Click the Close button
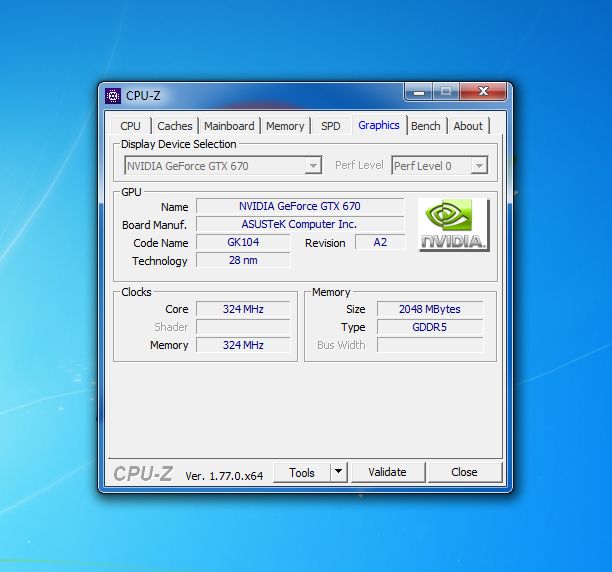 [x=464, y=472]
